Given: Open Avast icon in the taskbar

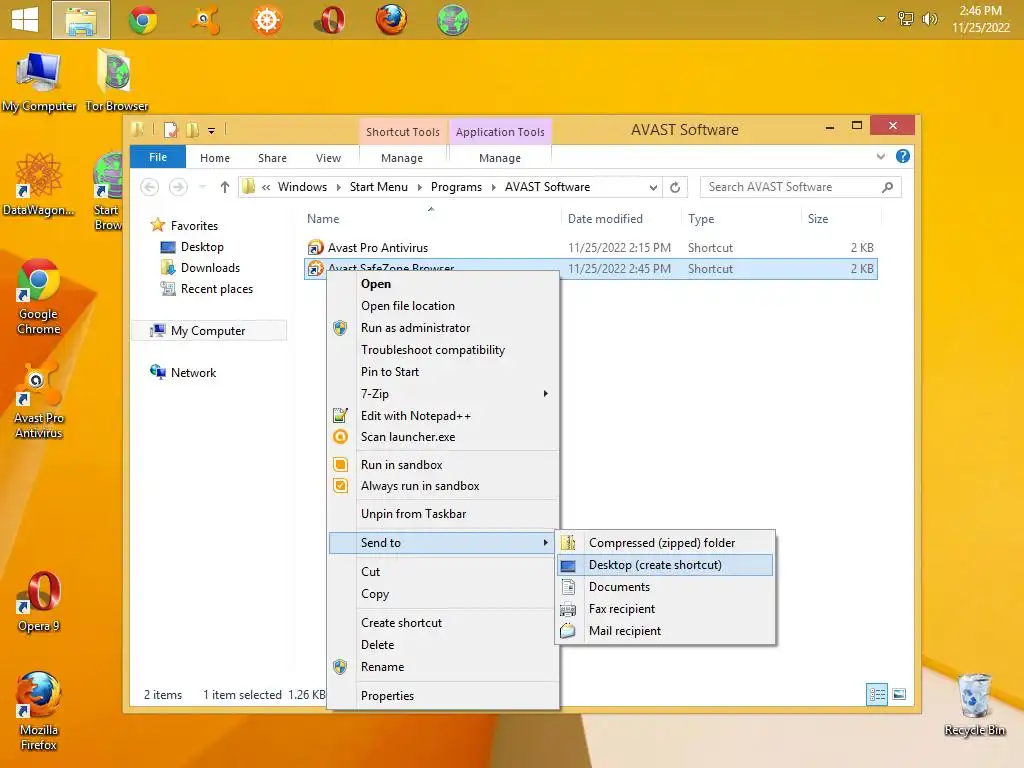Looking at the screenshot, I should coord(204,20).
